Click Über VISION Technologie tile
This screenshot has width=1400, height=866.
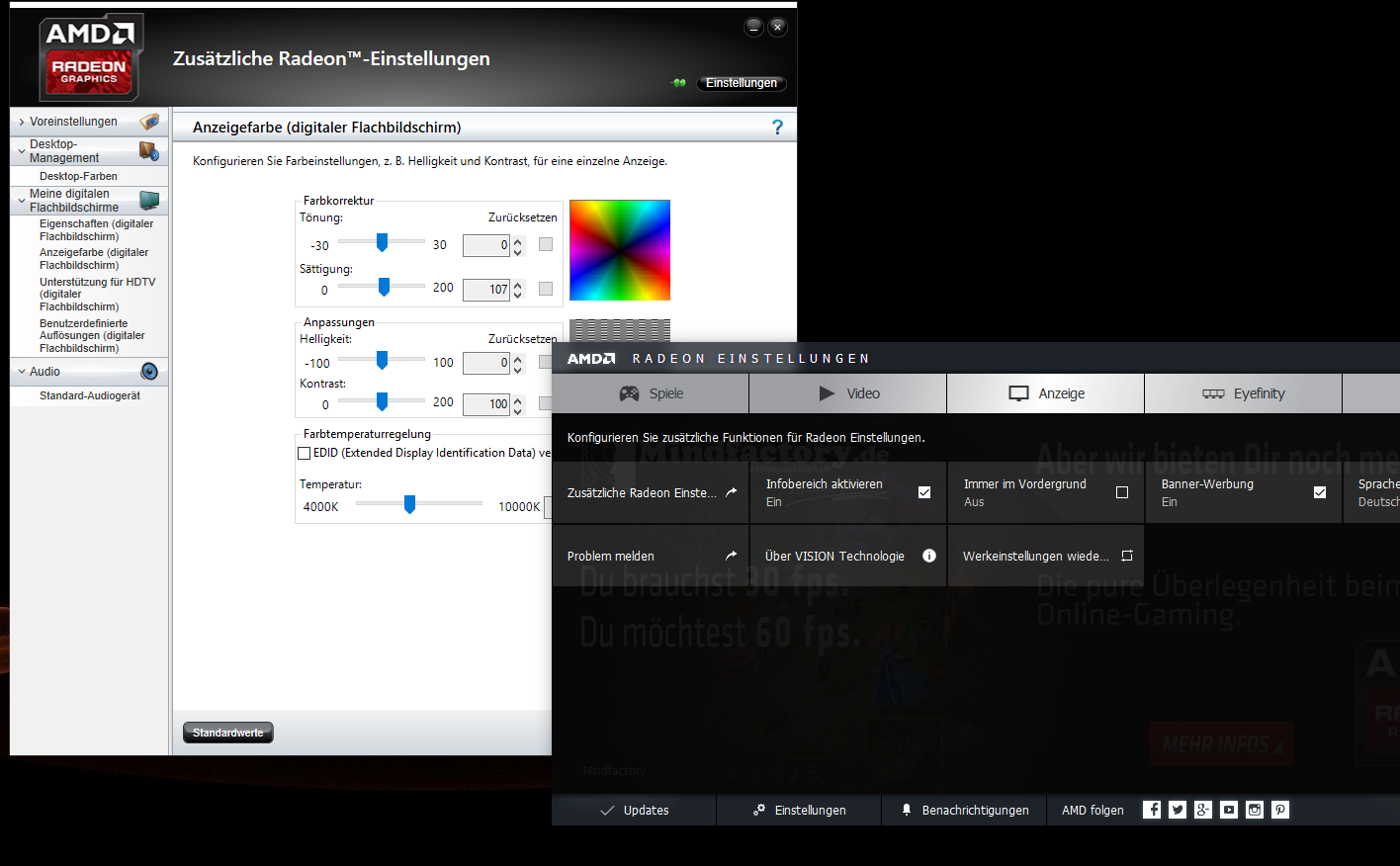click(848, 556)
